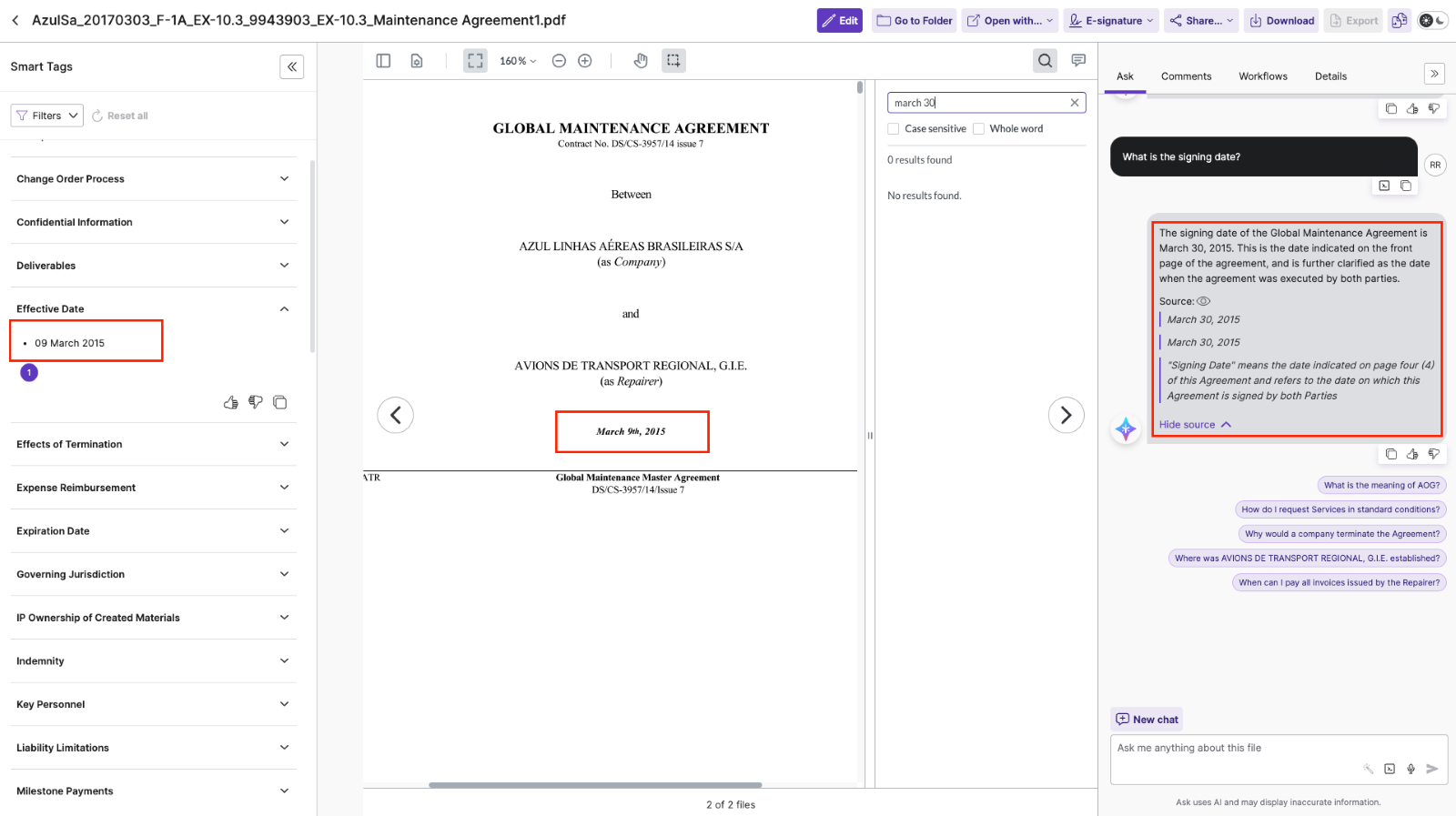This screenshot has width=1456, height=816.
Task: Open the Workflows tab
Action: tap(1262, 76)
